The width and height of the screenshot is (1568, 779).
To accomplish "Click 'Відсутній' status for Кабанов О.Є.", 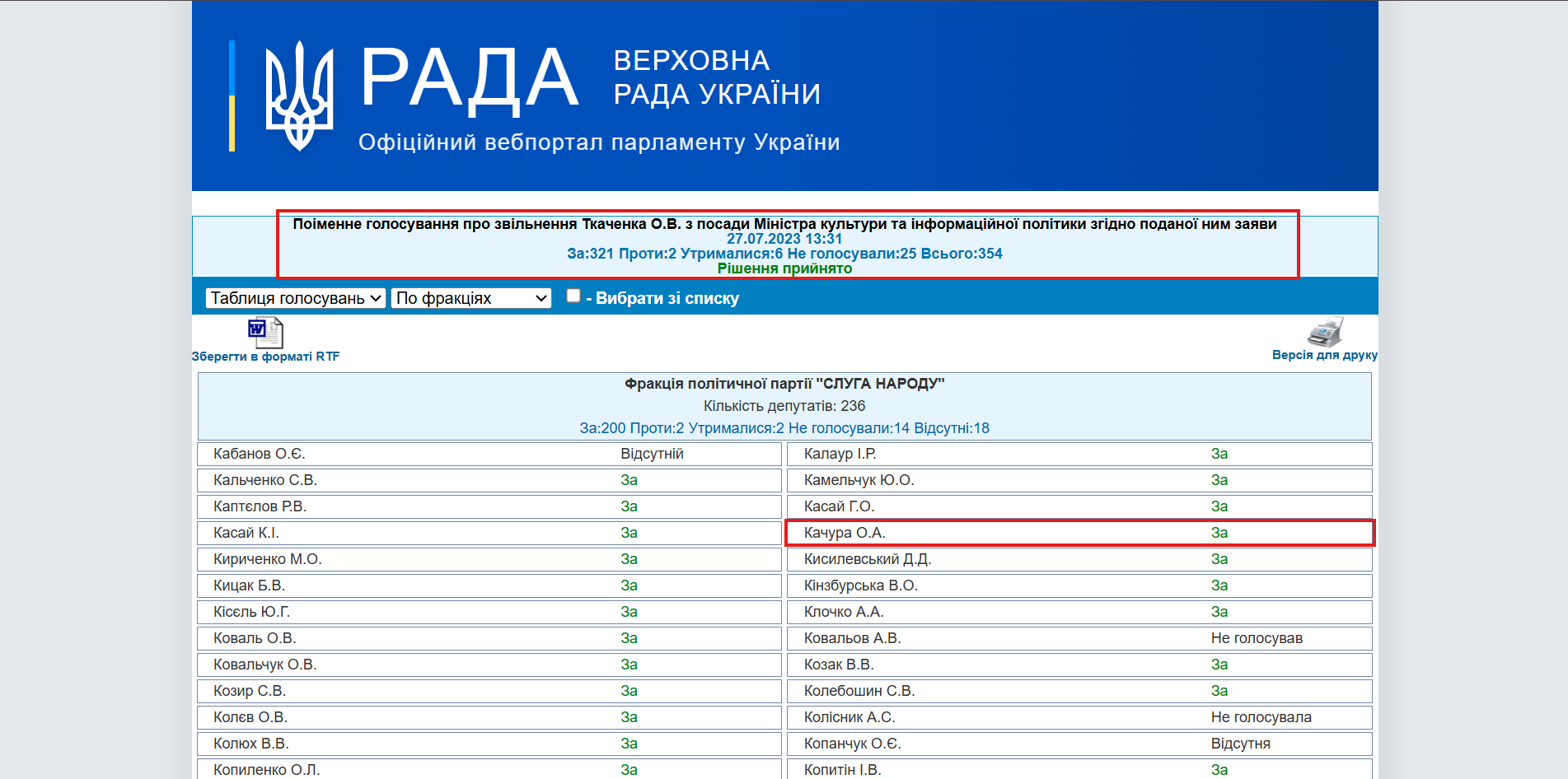I will (x=653, y=454).
